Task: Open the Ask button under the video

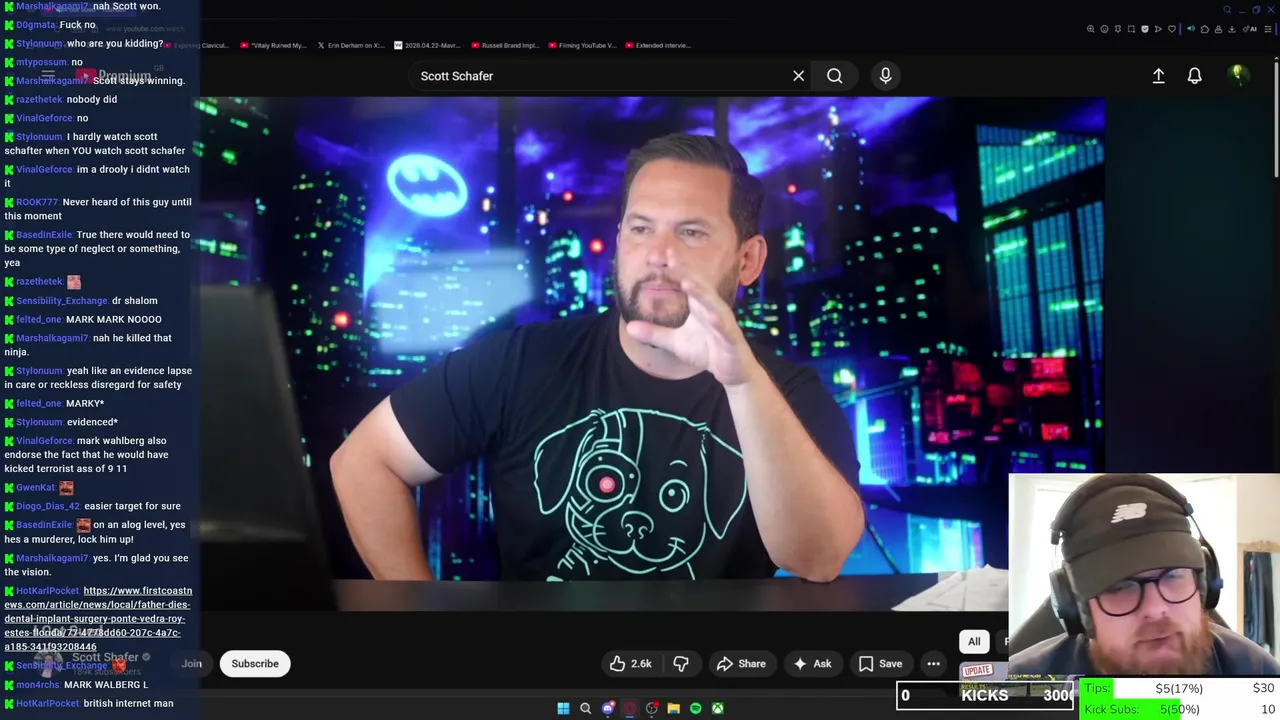Action: (812, 664)
